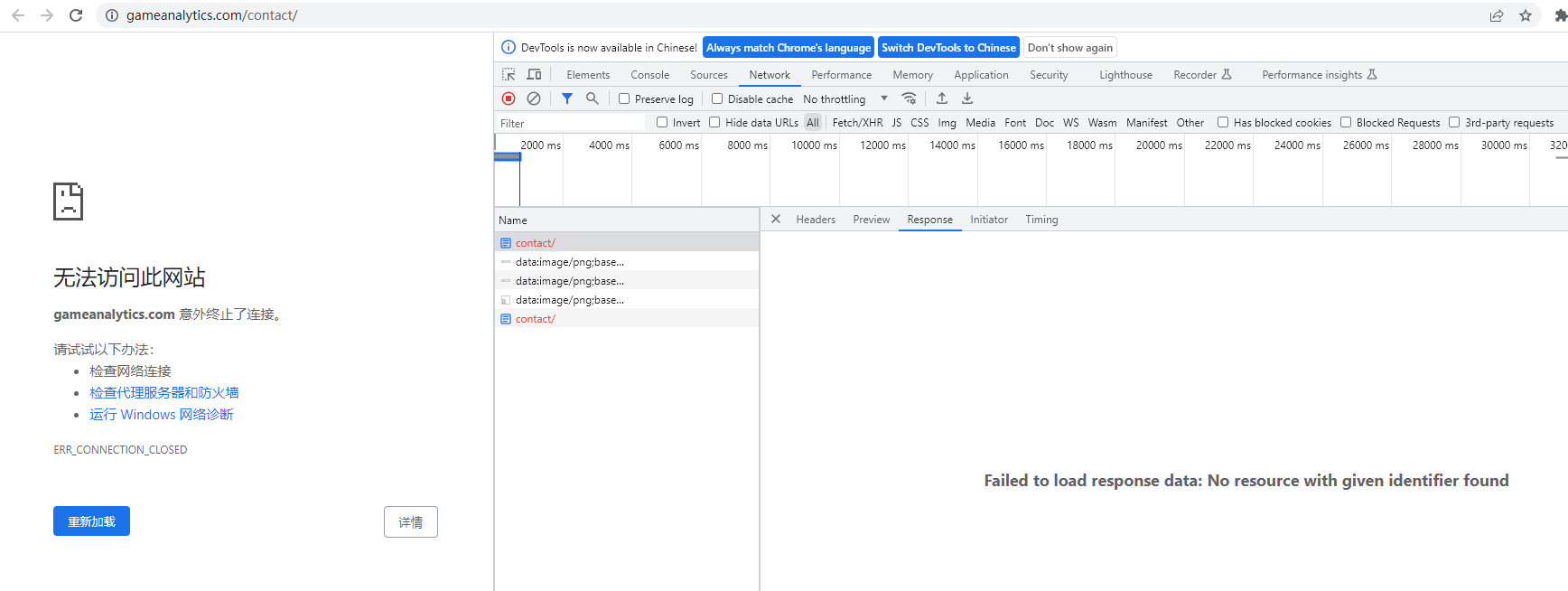Check the 3rd-party requests checkbox

(x=1454, y=122)
